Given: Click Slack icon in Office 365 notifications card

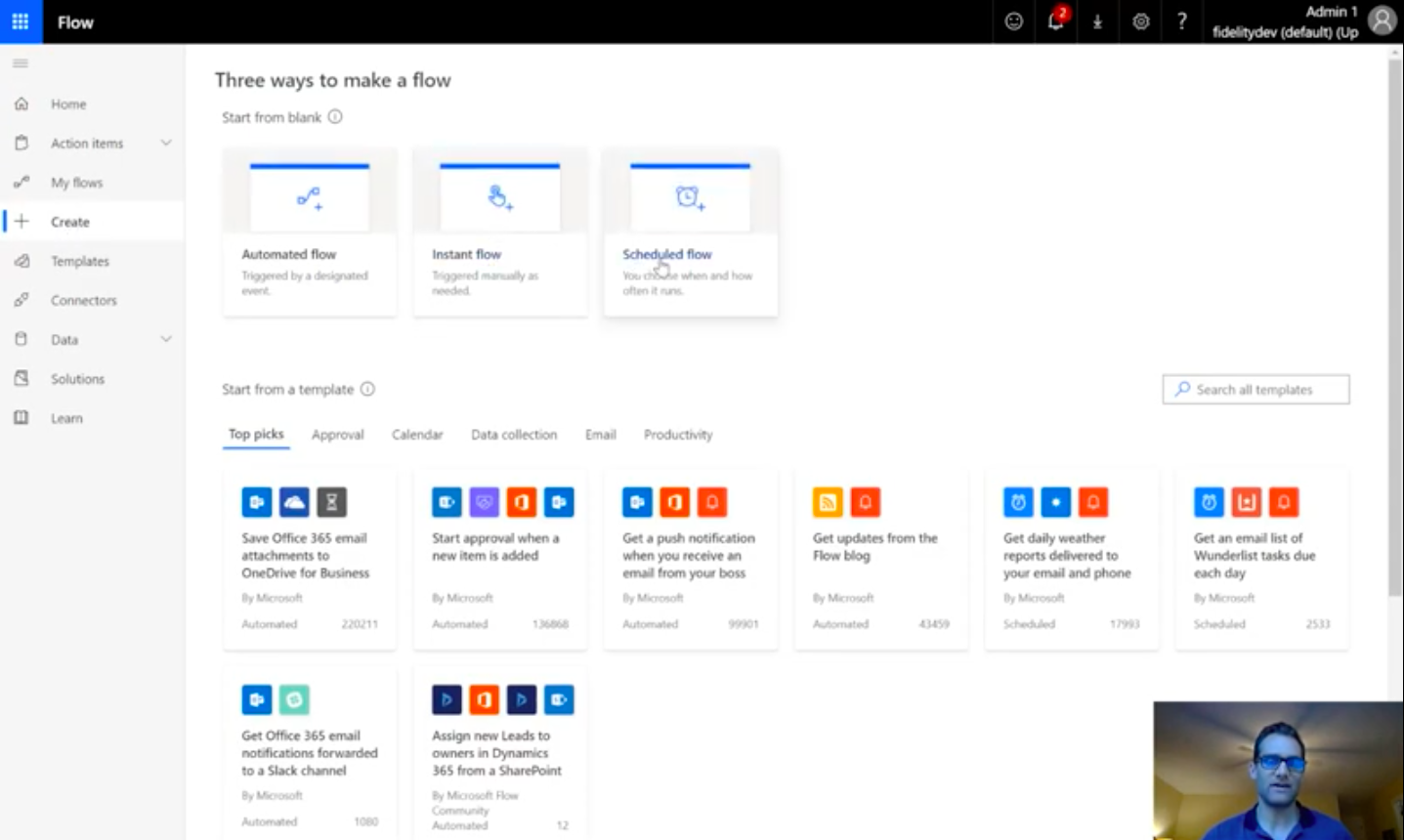Looking at the screenshot, I should coord(294,699).
